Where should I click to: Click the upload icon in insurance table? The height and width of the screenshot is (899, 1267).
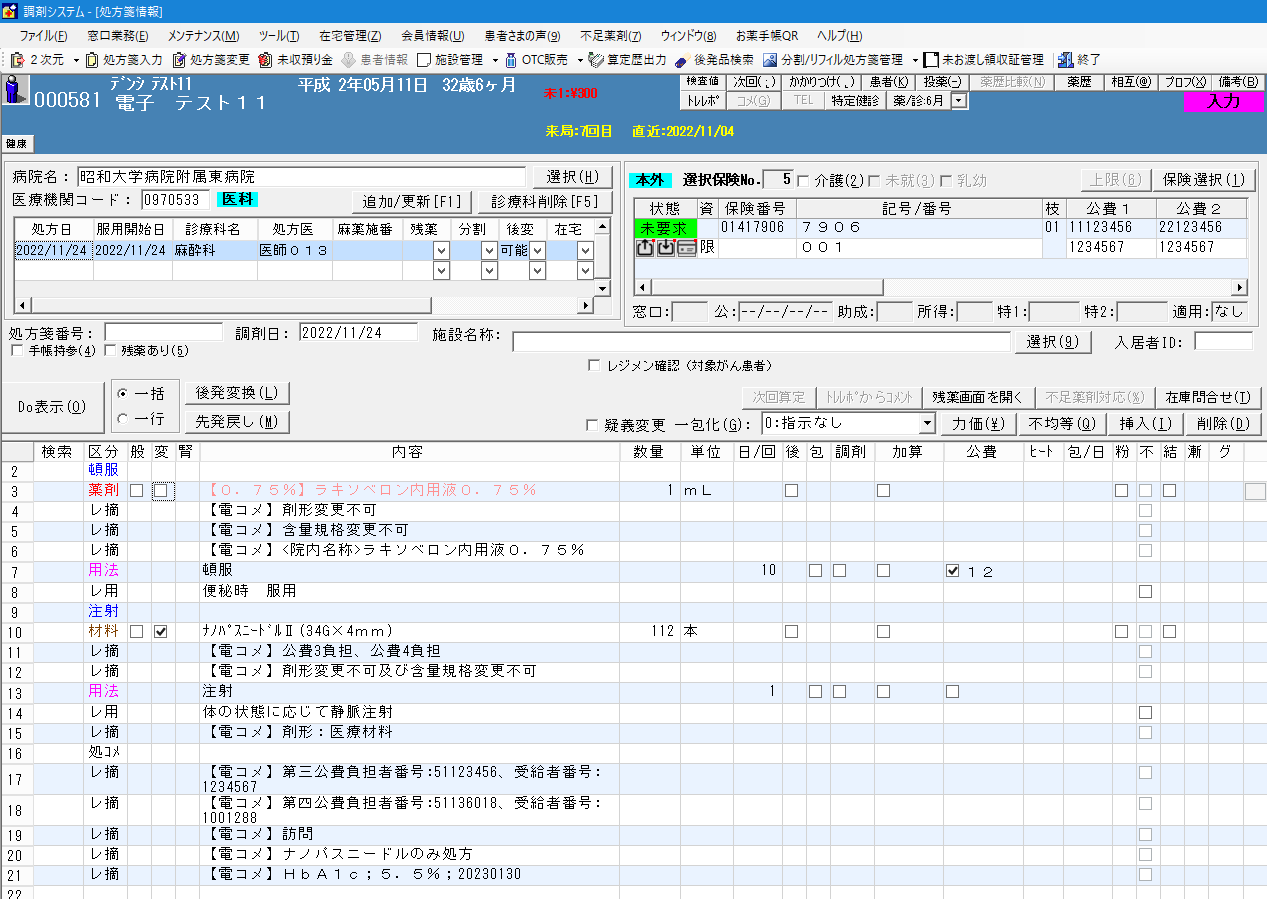645,248
